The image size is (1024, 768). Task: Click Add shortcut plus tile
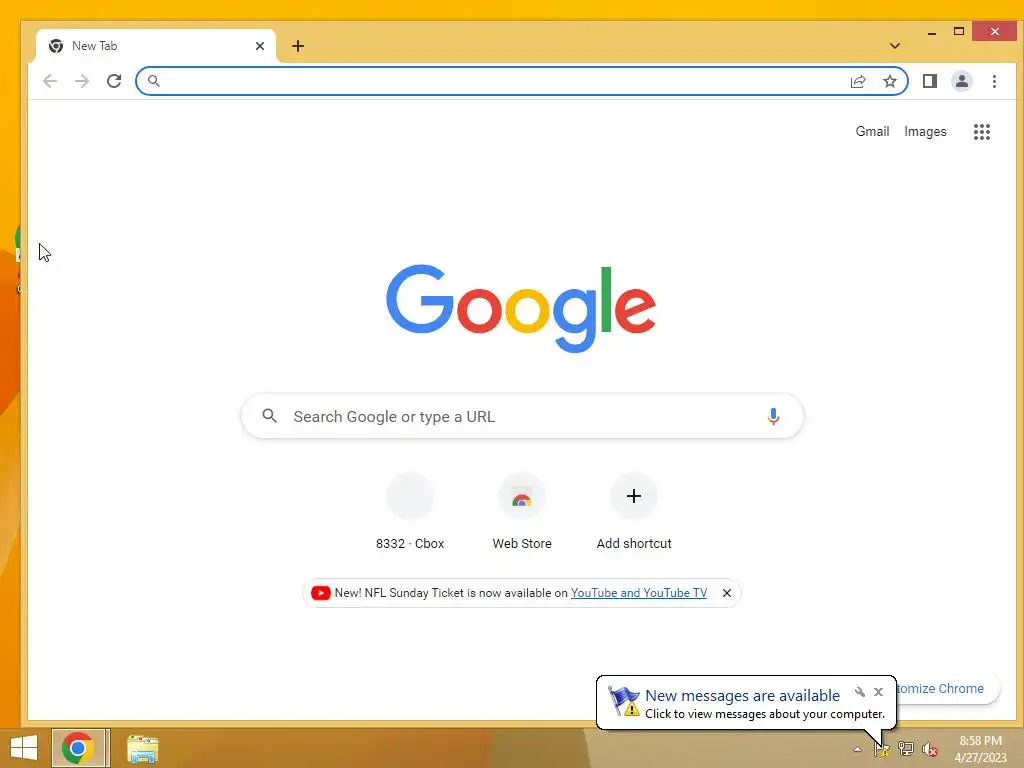coord(633,513)
